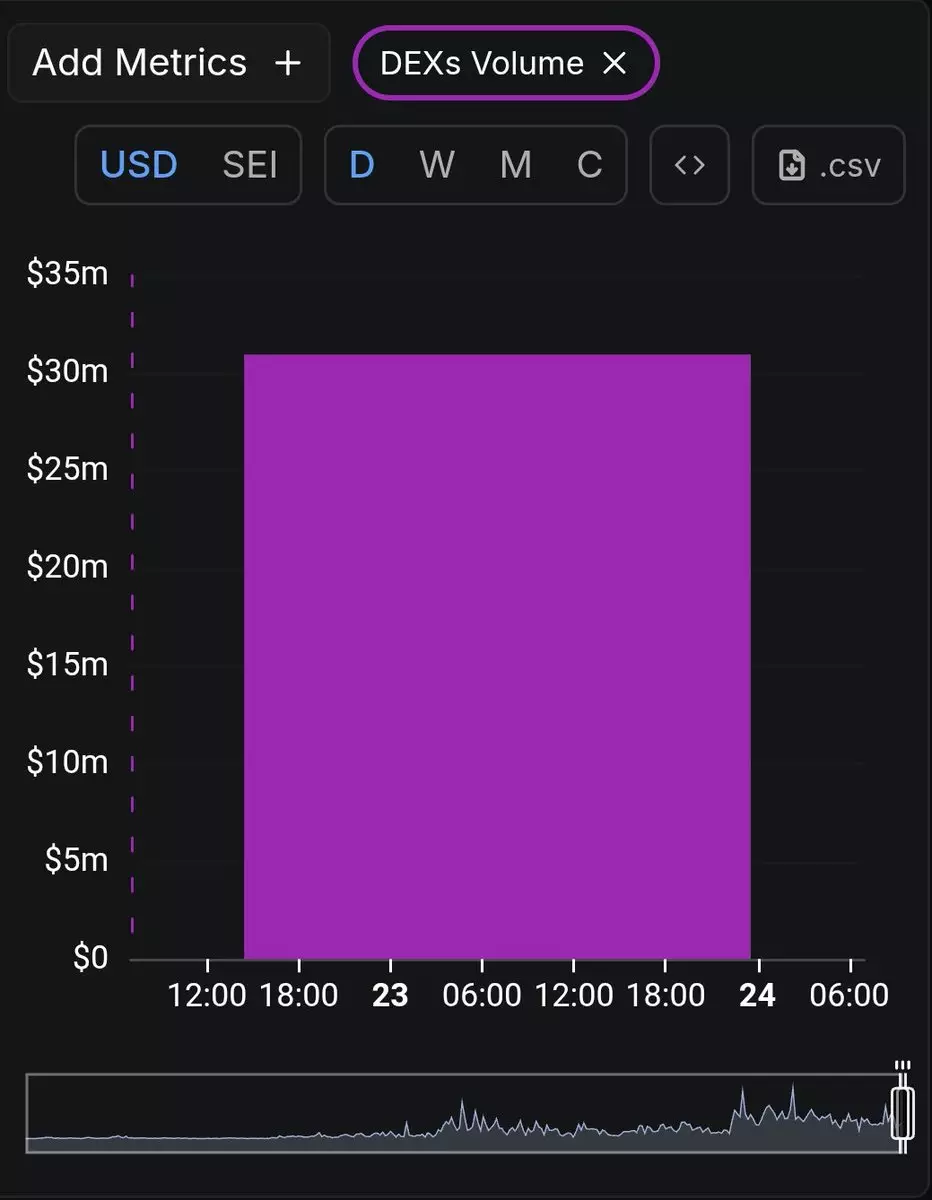The height and width of the screenshot is (1200, 932).
Task: Select the daily (D) interval
Action: click(361, 165)
